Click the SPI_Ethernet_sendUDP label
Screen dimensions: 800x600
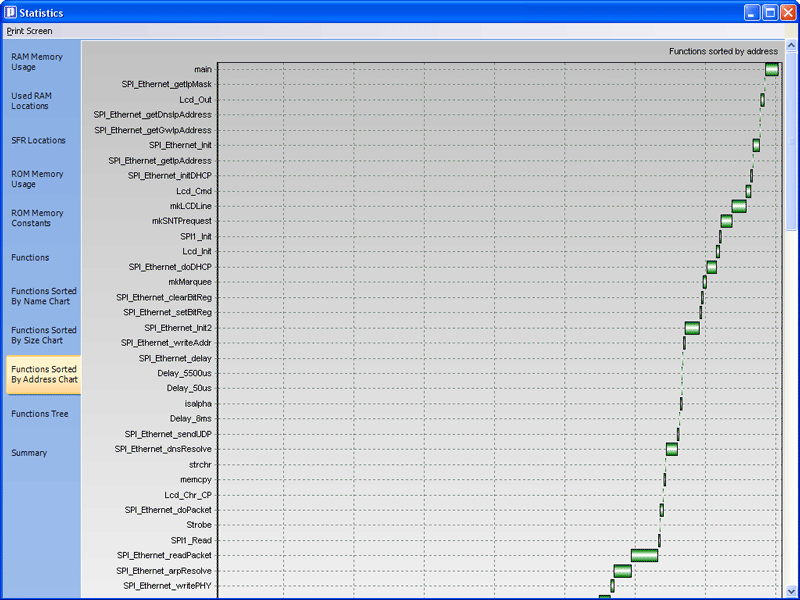(168, 434)
